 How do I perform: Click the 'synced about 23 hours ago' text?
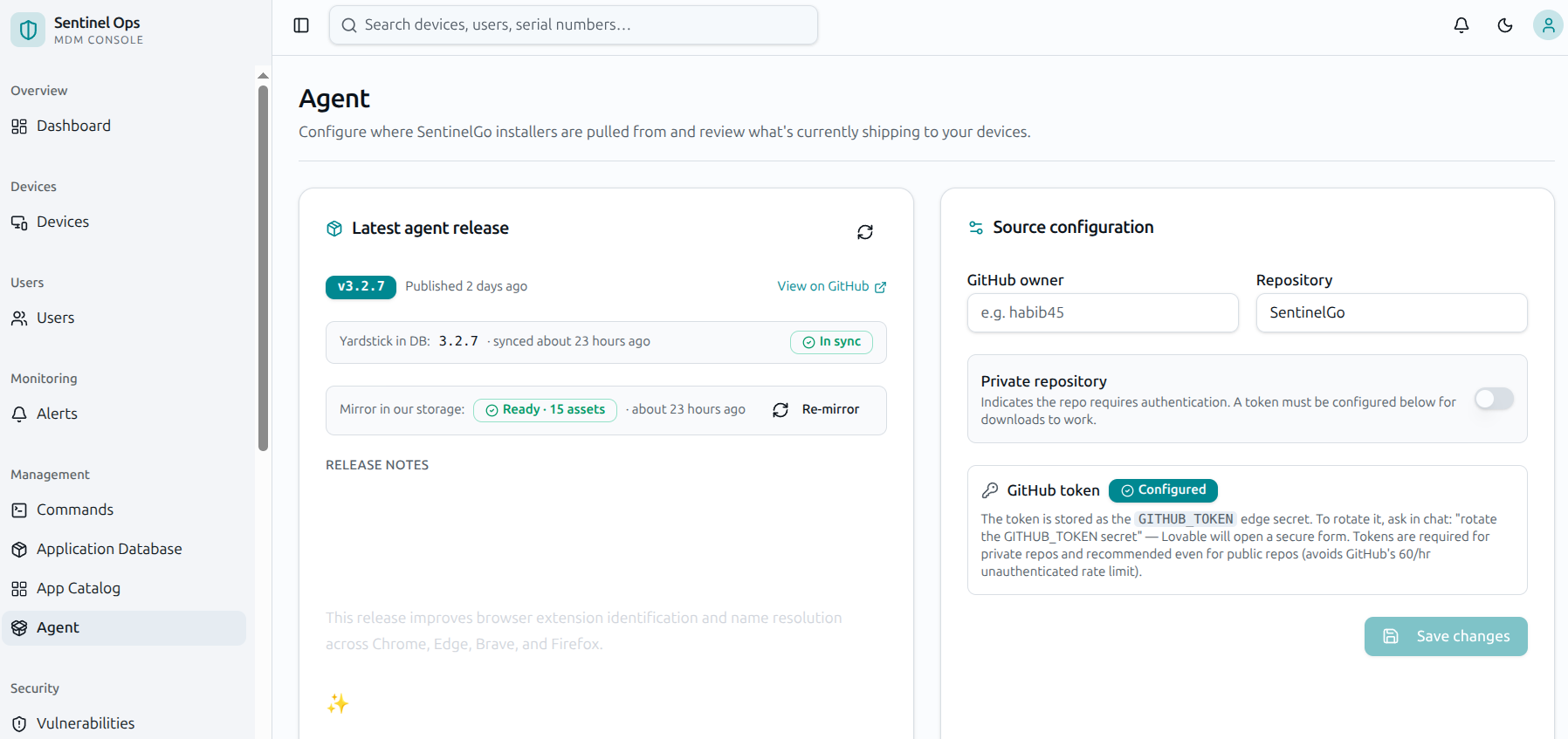point(571,341)
